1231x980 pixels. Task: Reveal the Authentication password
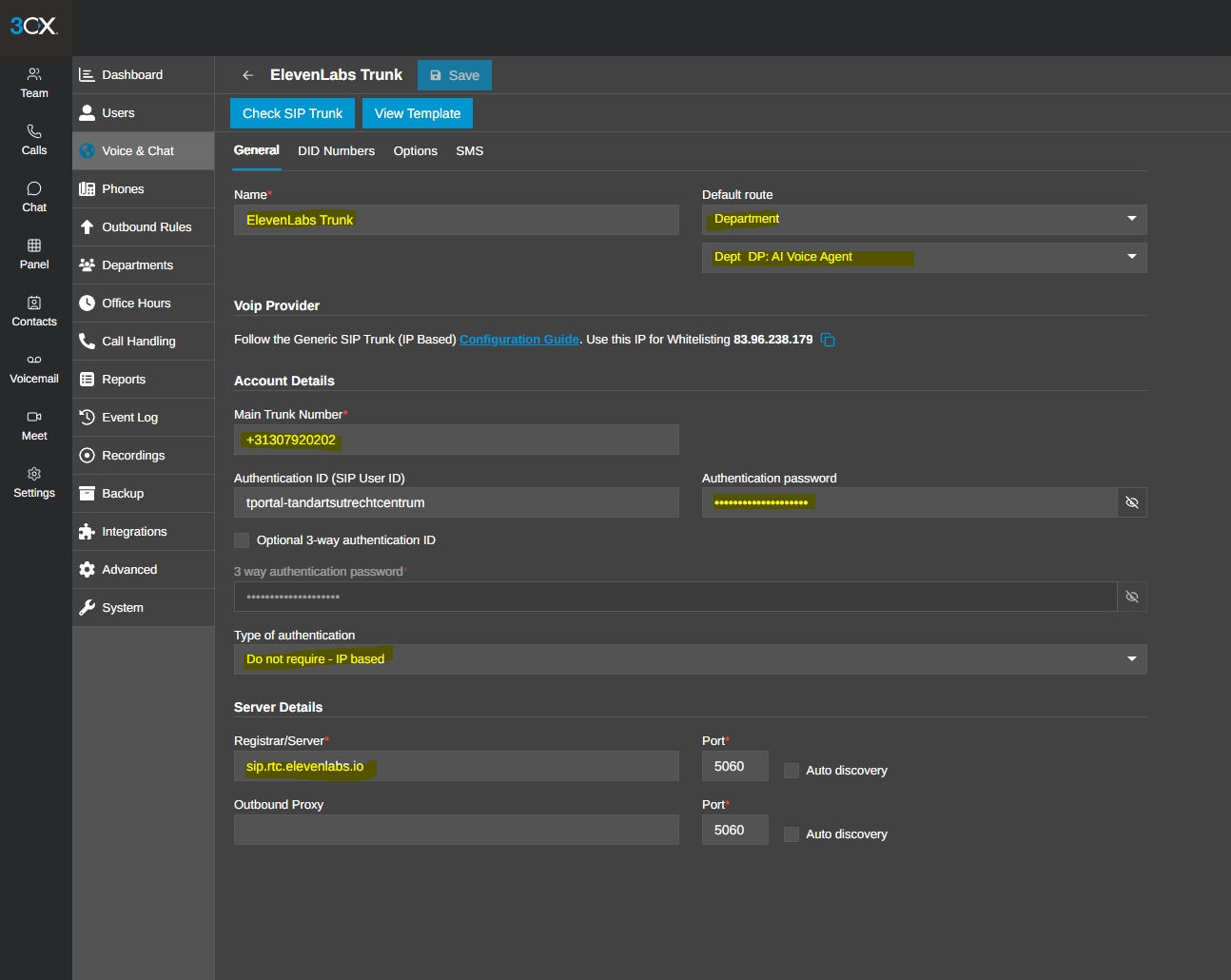(1132, 502)
